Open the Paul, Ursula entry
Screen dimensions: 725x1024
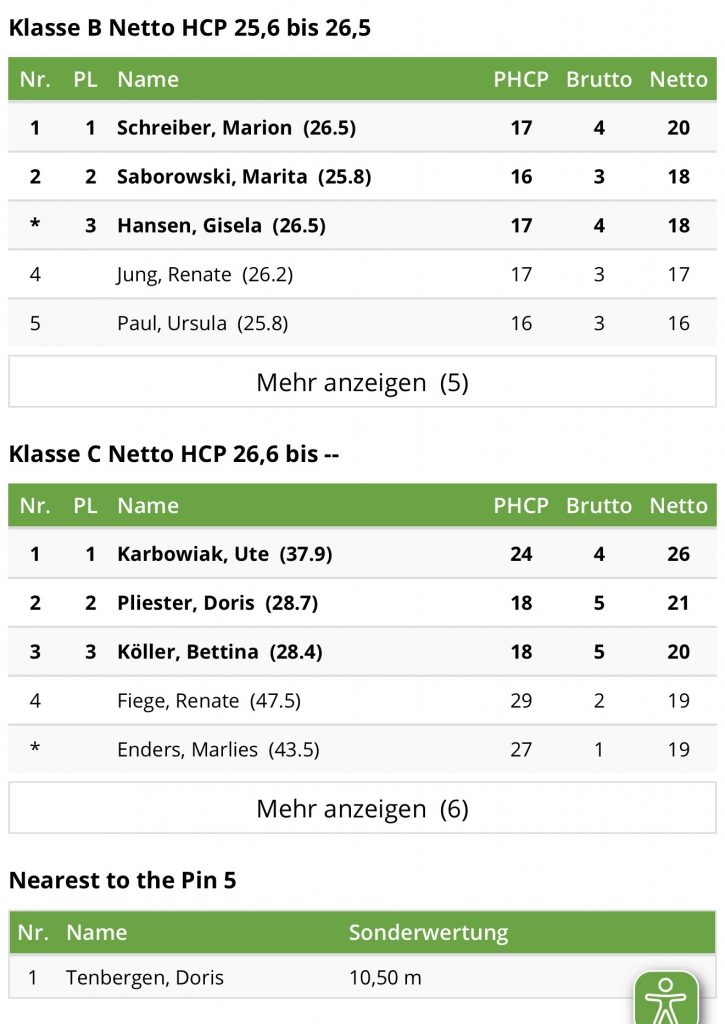[x=362, y=323]
